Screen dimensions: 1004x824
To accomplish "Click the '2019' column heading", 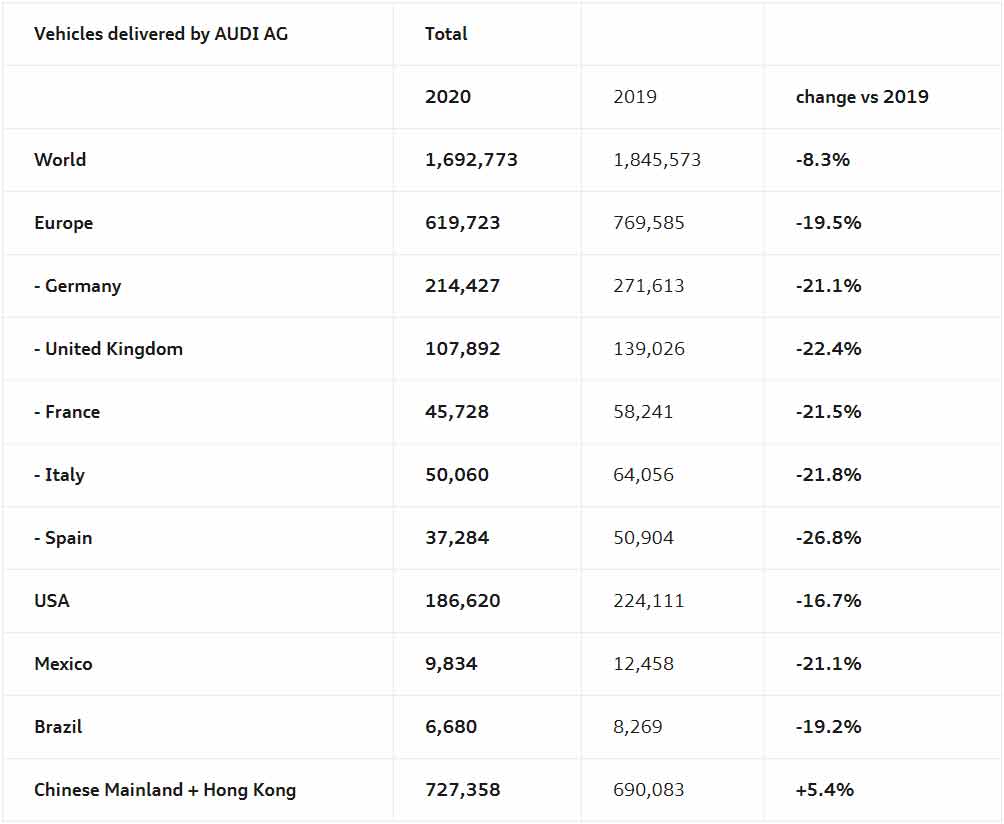I will click(635, 97).
